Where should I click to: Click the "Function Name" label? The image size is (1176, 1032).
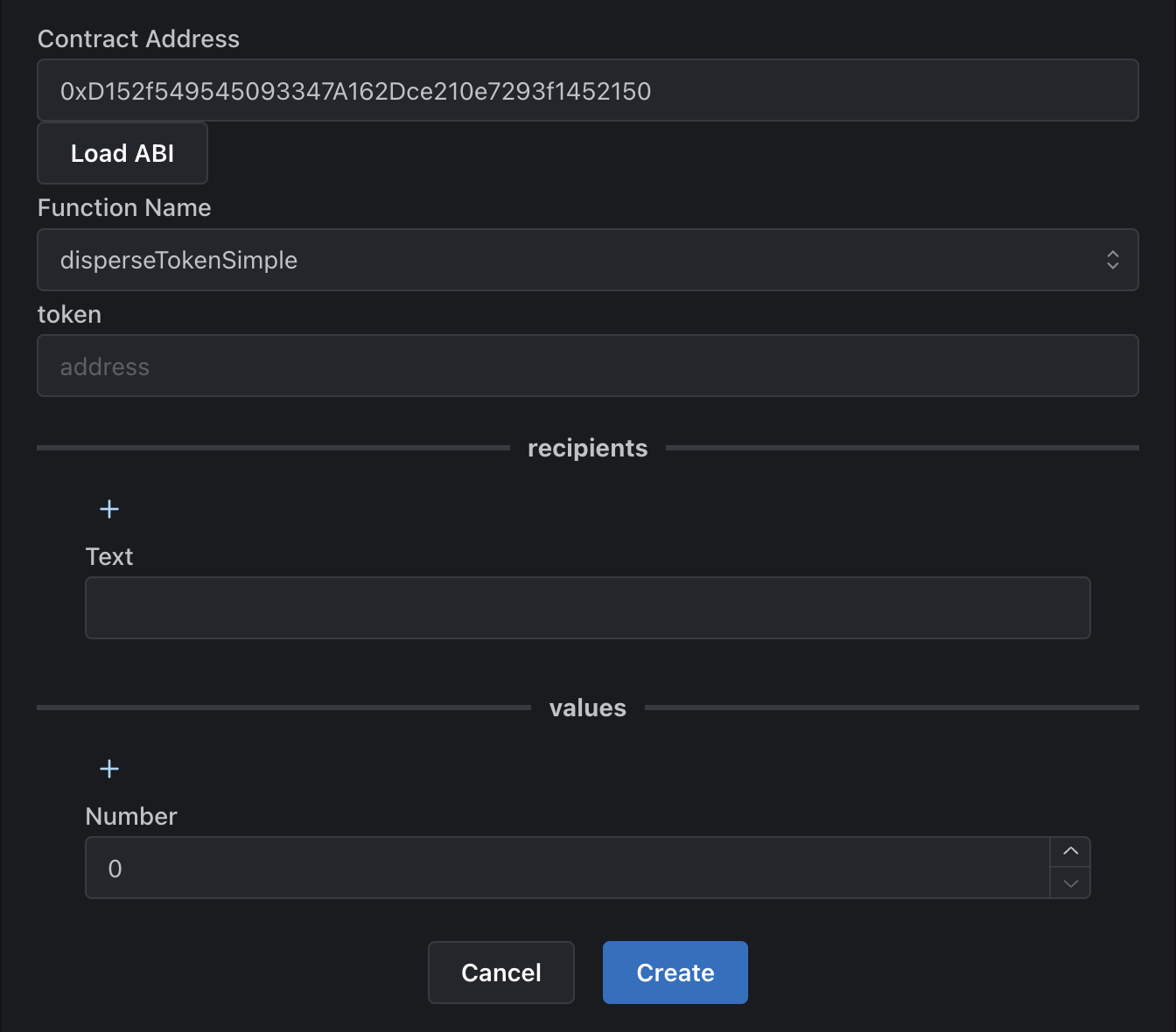[124, 208]
